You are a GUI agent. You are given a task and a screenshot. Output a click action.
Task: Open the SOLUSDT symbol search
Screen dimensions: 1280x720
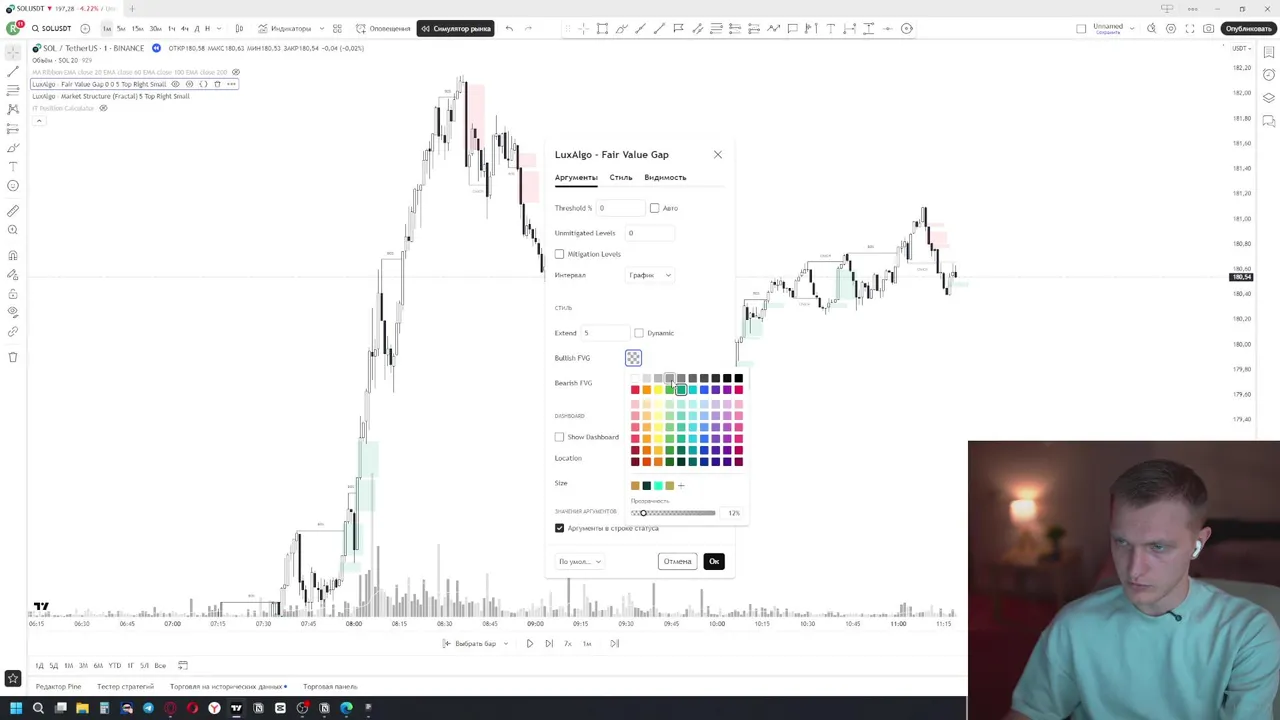click(x=51, y=28)
